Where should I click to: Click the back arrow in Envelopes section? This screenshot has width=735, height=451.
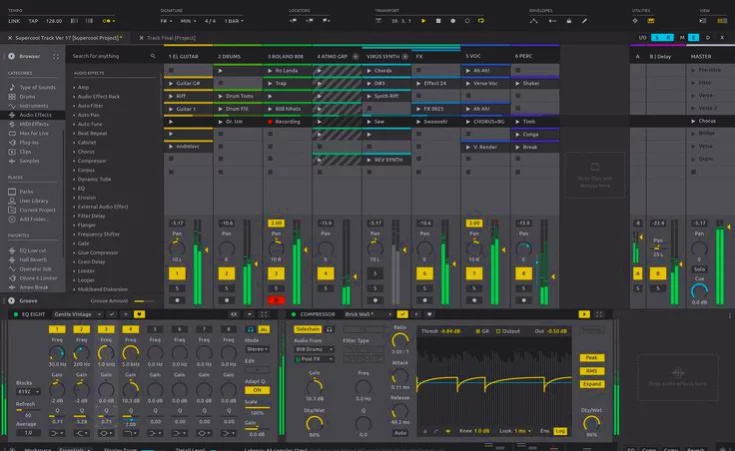[552, 21]
